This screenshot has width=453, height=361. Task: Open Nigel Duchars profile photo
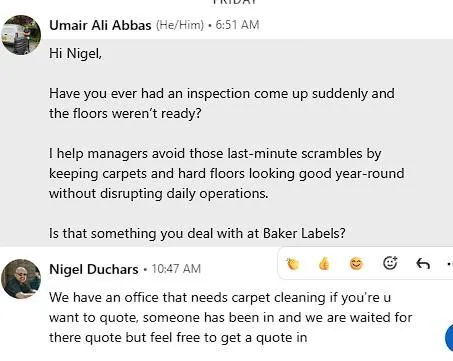pos(21,279)
